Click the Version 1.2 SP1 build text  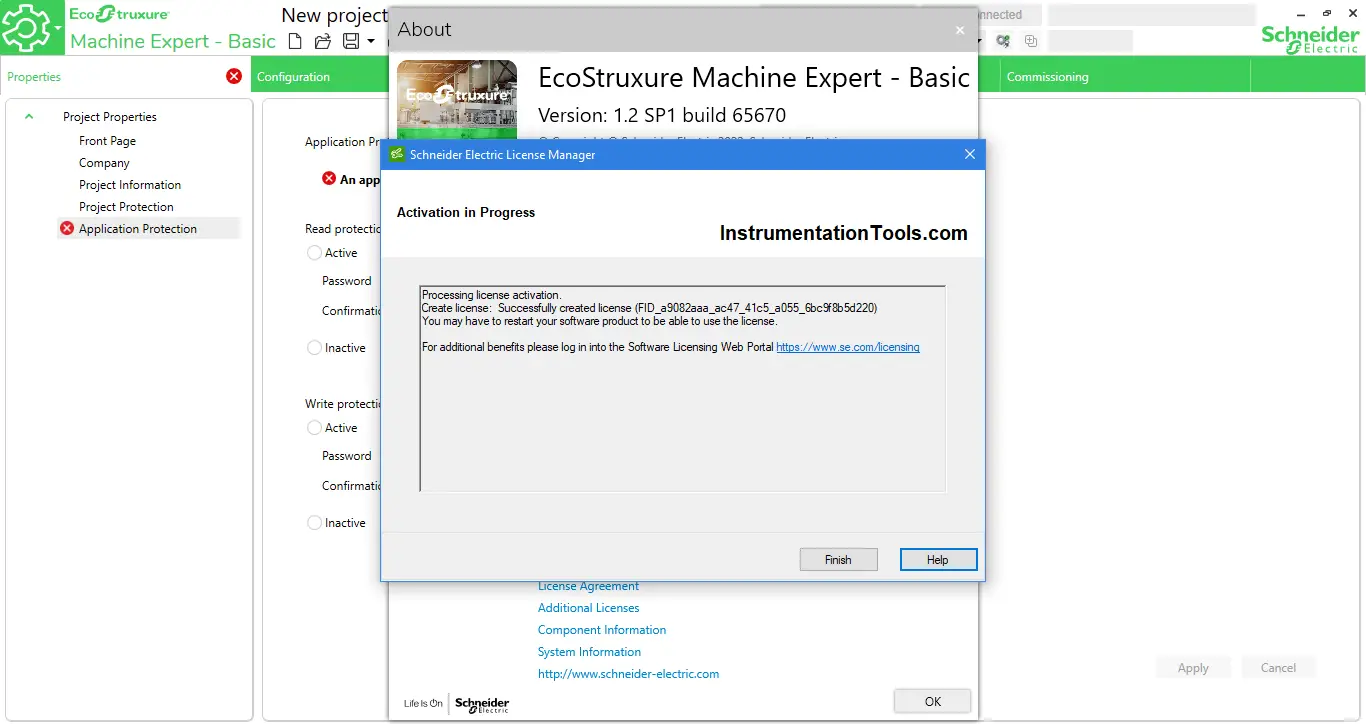662,115
